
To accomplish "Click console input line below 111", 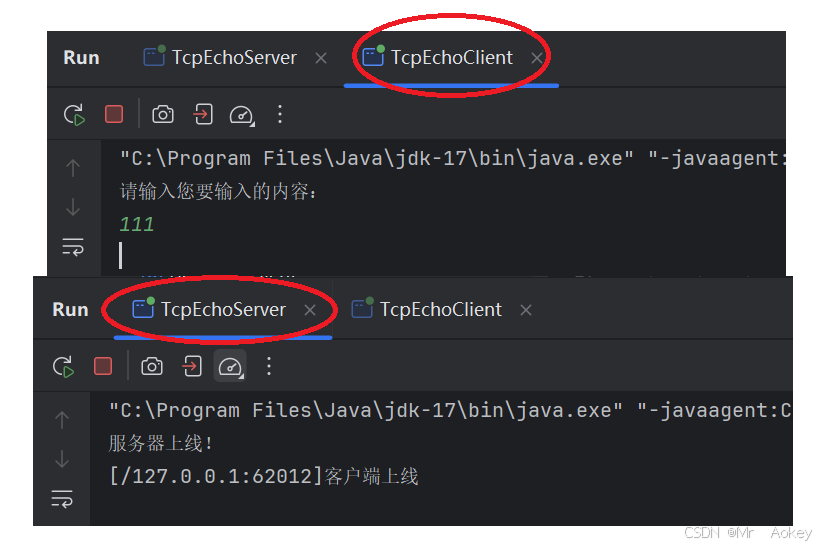I will [x=443, y=255].
